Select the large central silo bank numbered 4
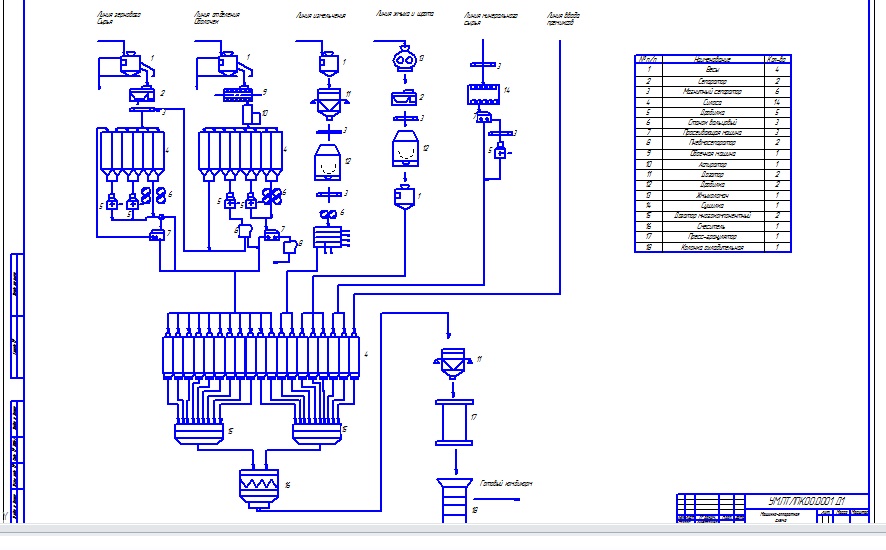Image resolution: width=886 pixels, height=550 pixels. tap(260, 357)
